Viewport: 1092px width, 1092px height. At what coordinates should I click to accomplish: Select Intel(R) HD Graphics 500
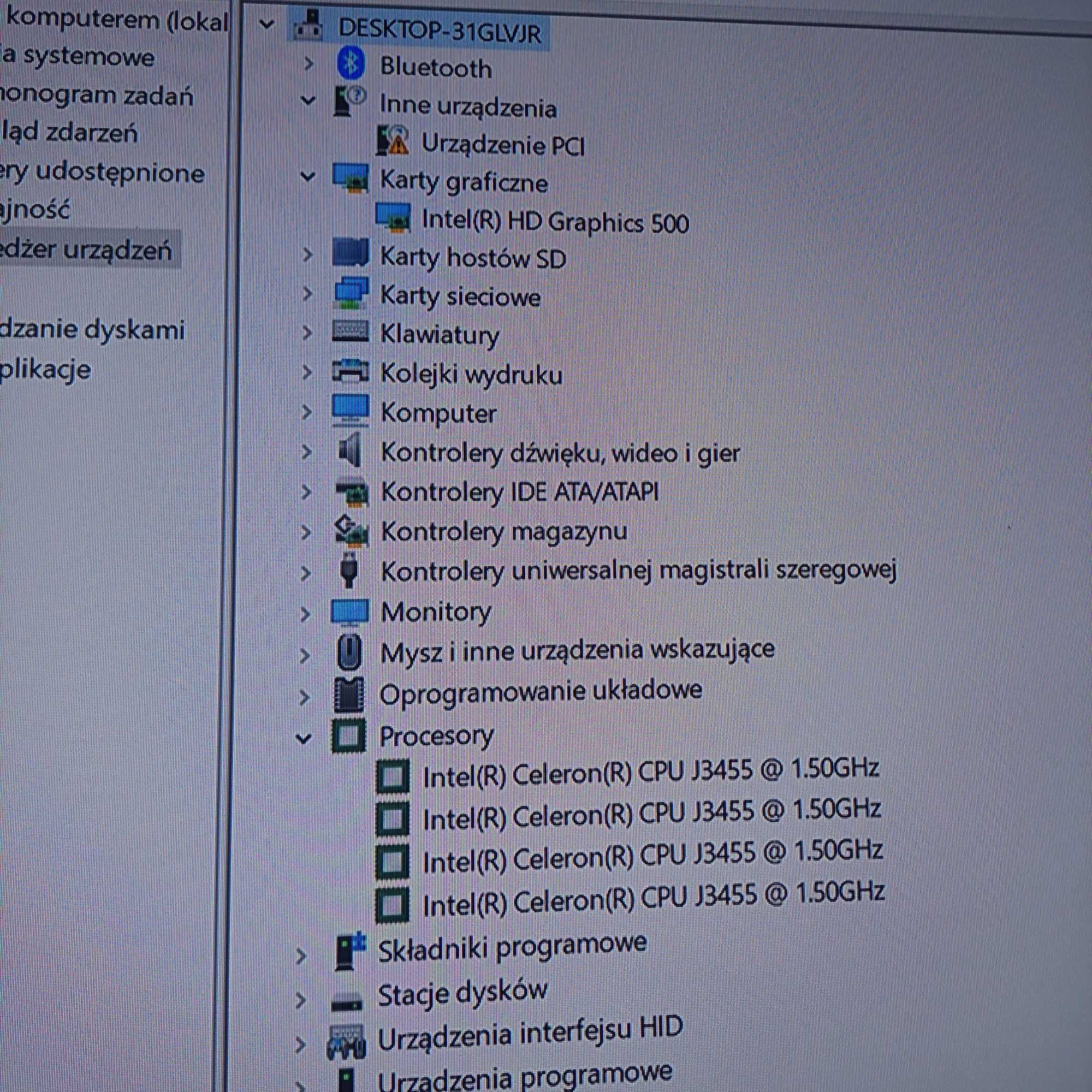555,221
